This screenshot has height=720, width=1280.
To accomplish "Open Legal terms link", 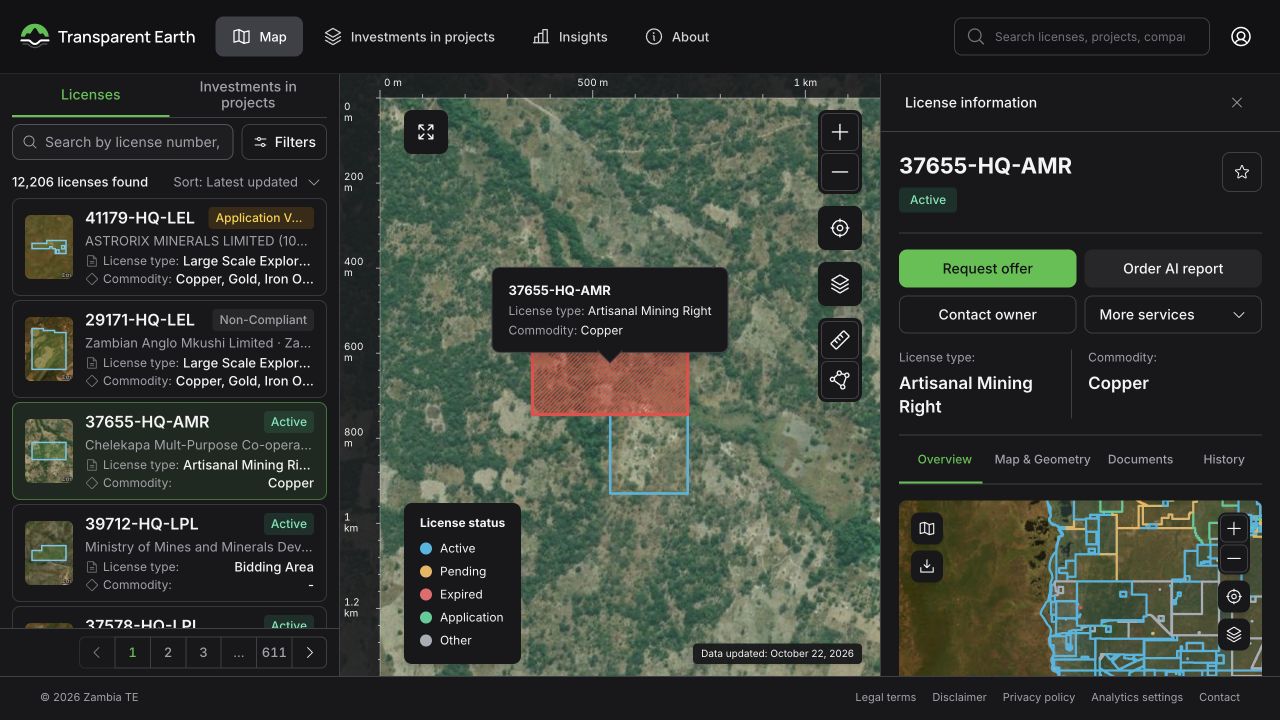I will point(885,697).
